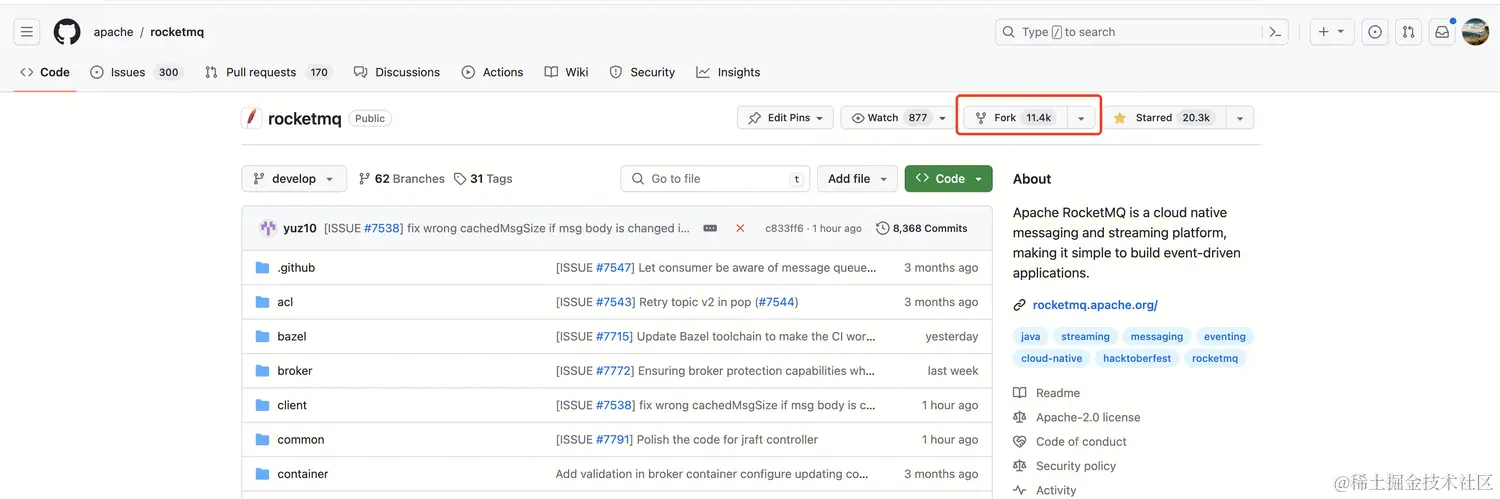1500x499 pixels.
Task: Open the Watch 877 dropdown
Action: click(x=897, y=118)
